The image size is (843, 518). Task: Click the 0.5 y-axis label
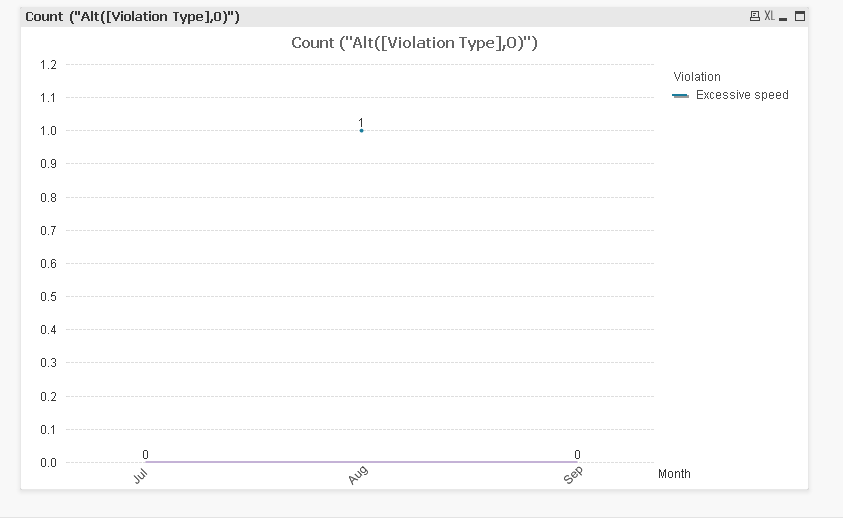48,296
